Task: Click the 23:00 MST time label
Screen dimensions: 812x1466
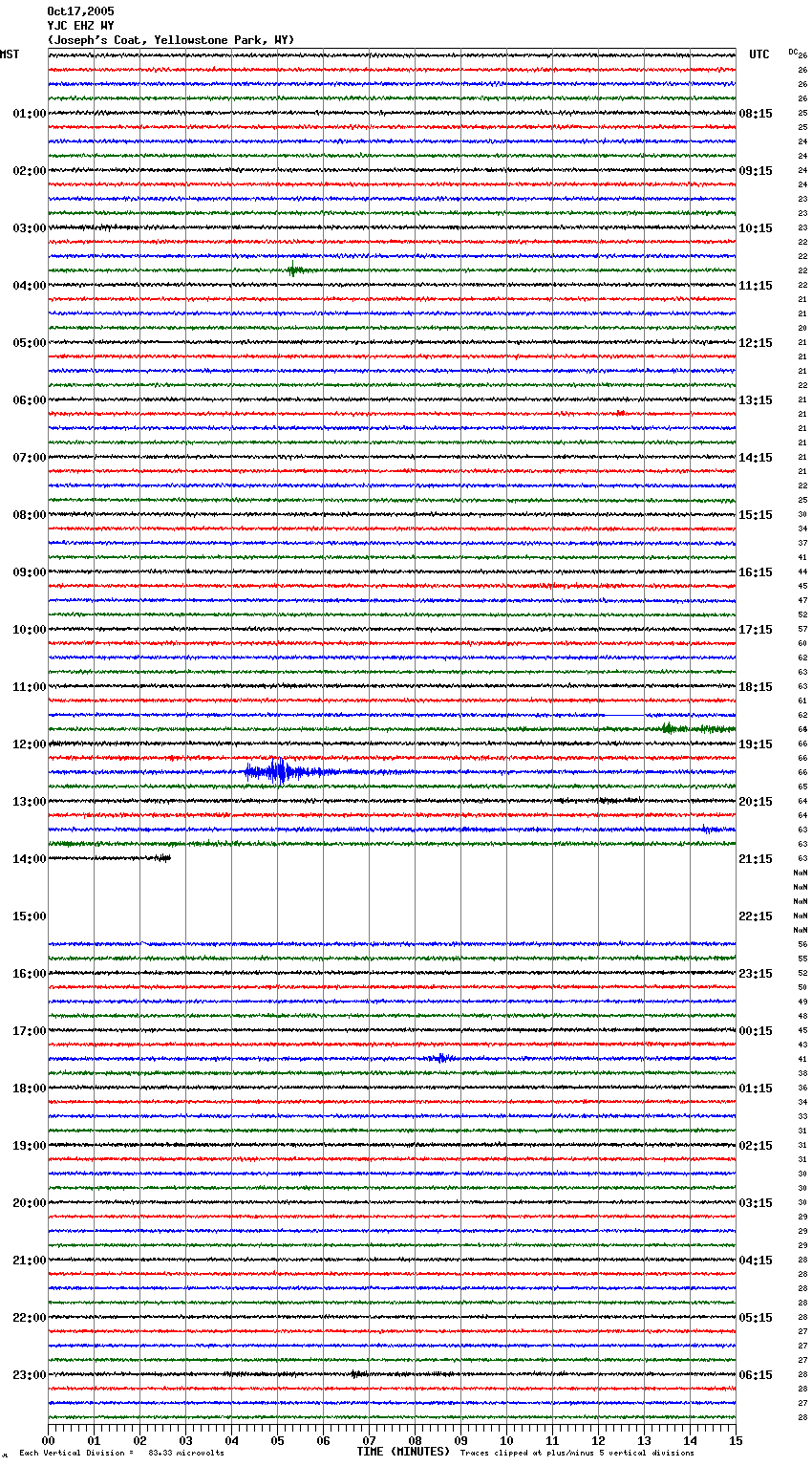Action: [x=30, y=1375]
